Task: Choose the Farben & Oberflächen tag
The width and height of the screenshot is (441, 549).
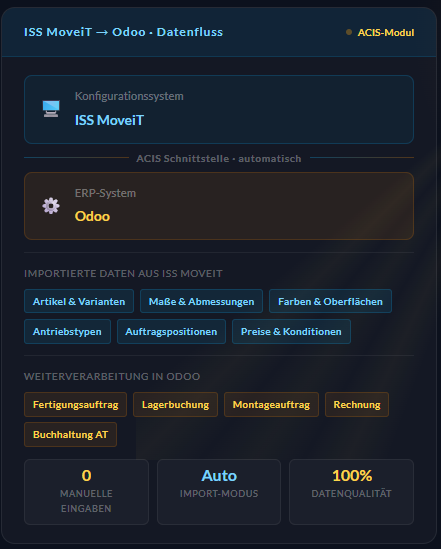Action: tap(330, 301)
